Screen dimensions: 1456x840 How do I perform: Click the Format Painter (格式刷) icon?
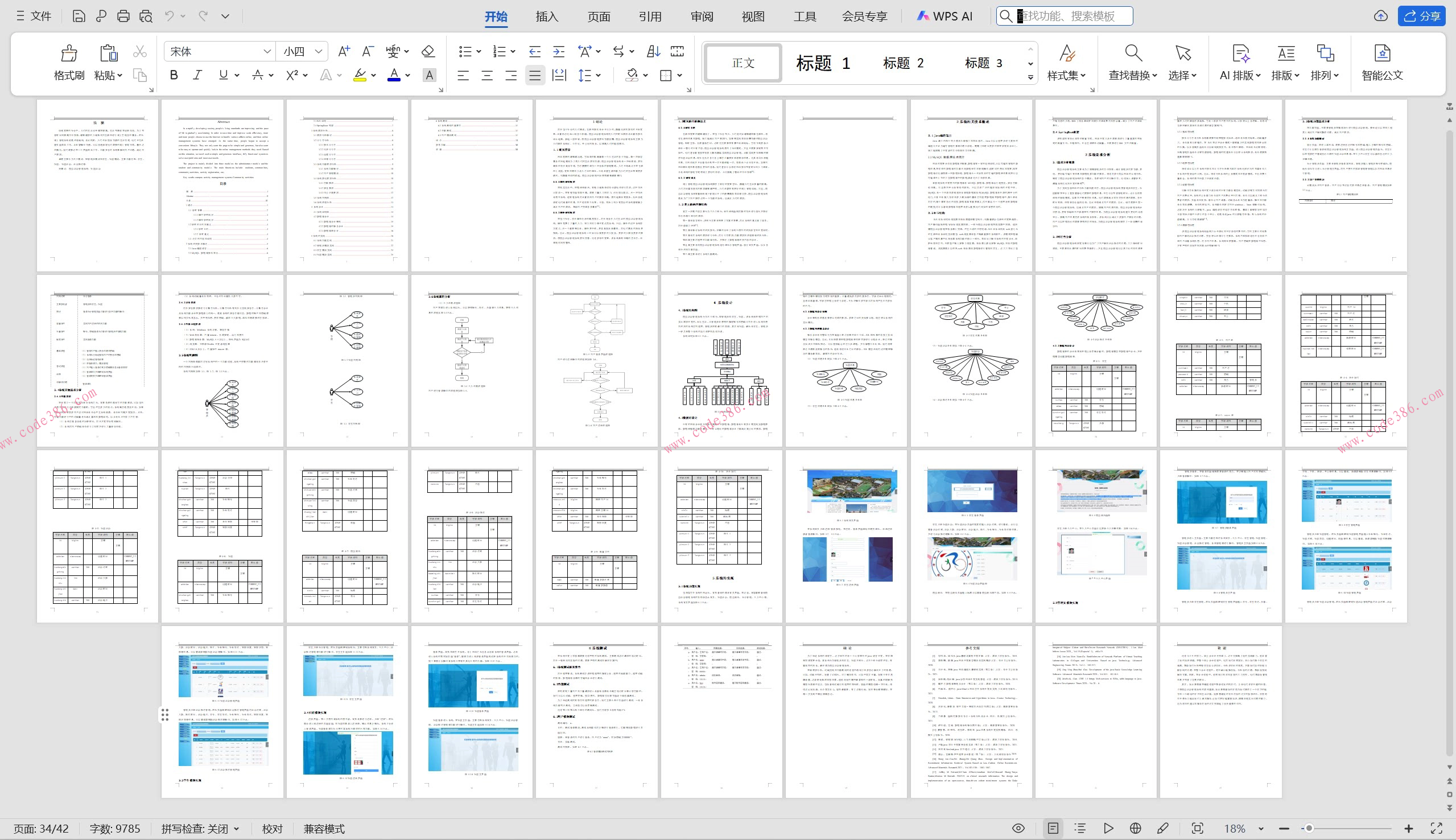point(69,53)
